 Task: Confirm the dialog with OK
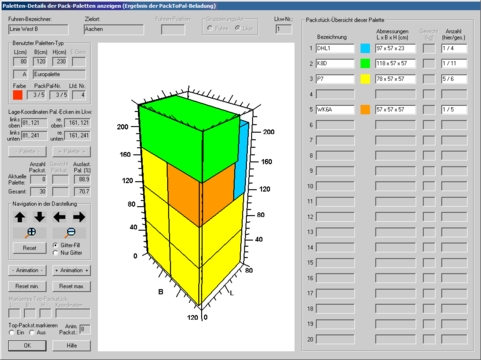click(27, 346)
